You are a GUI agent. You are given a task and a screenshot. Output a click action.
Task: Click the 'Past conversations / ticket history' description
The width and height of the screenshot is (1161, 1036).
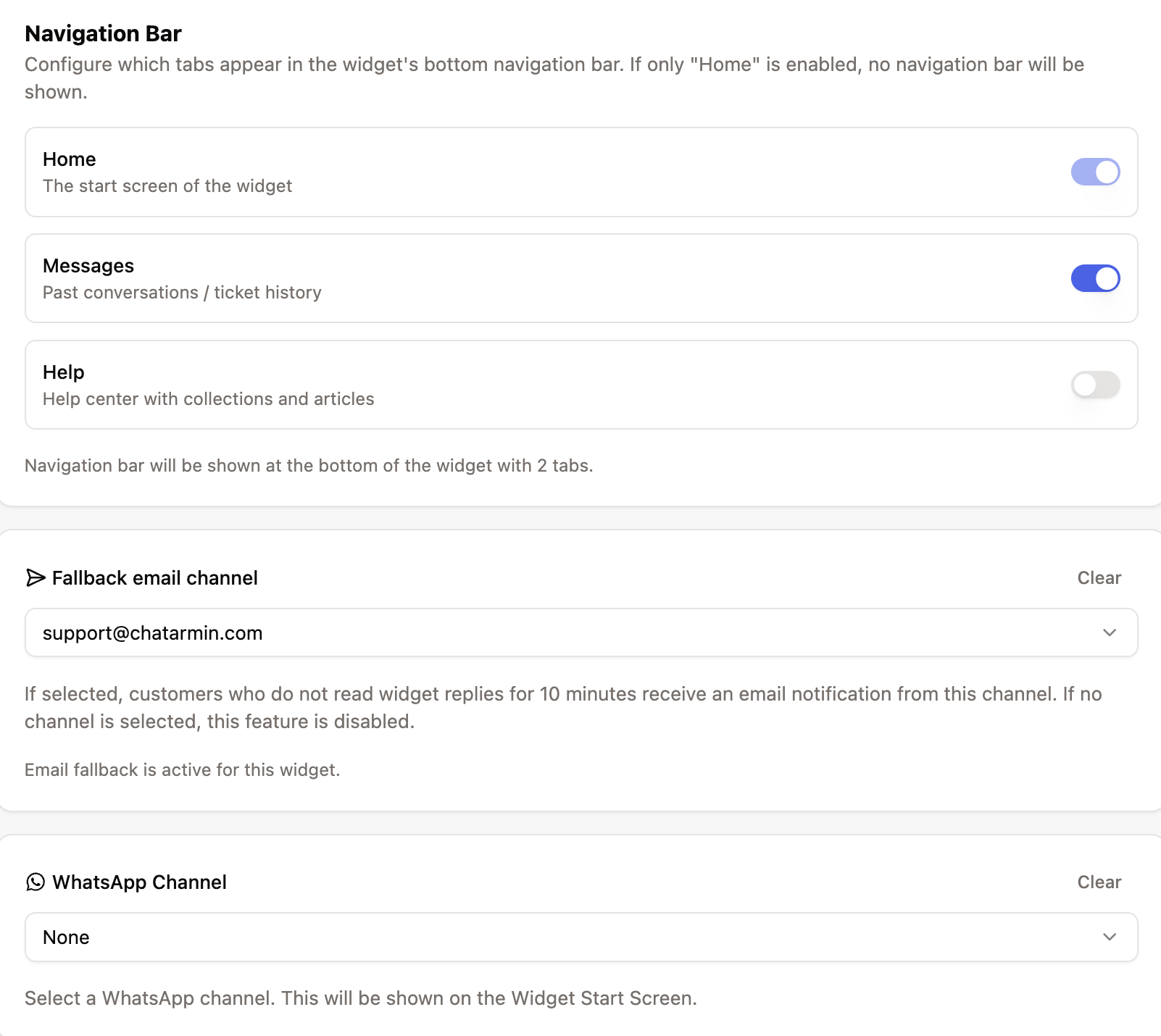click(x=182, y=293)
